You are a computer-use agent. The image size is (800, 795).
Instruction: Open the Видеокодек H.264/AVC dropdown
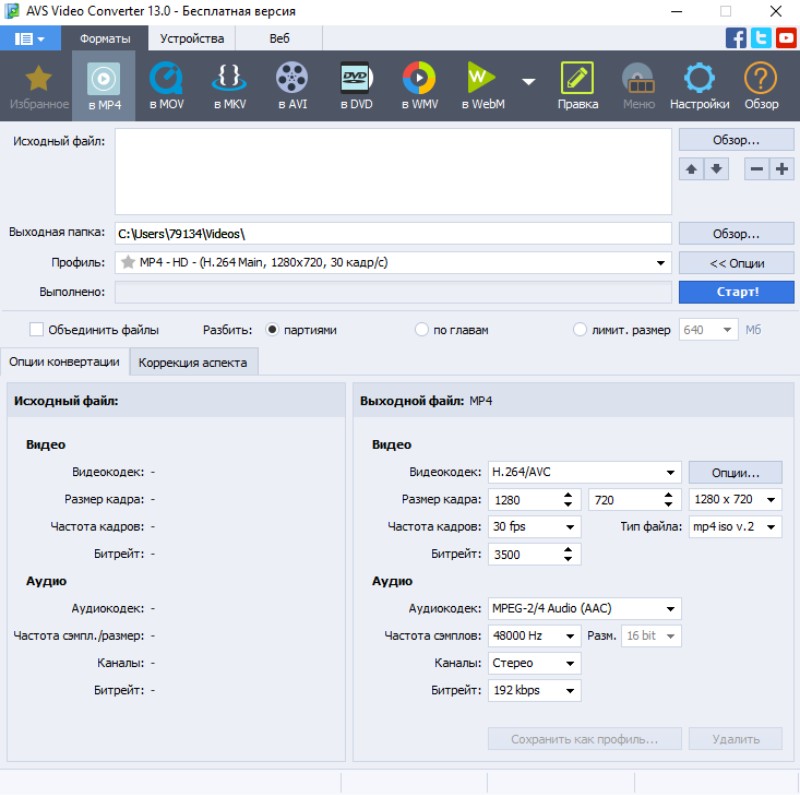tap(585, 473)
